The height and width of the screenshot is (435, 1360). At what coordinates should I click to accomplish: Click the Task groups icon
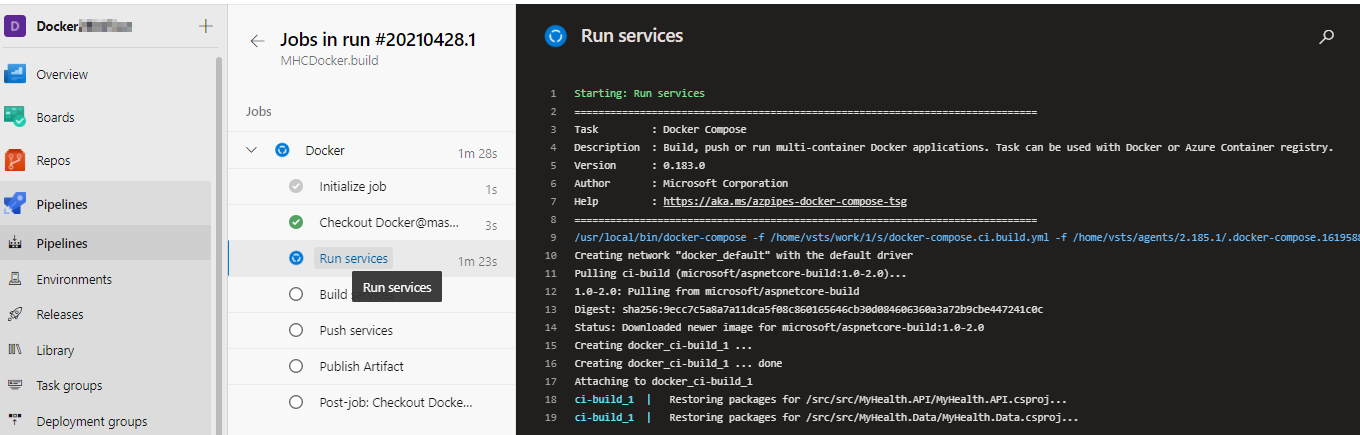click(15, 385)
